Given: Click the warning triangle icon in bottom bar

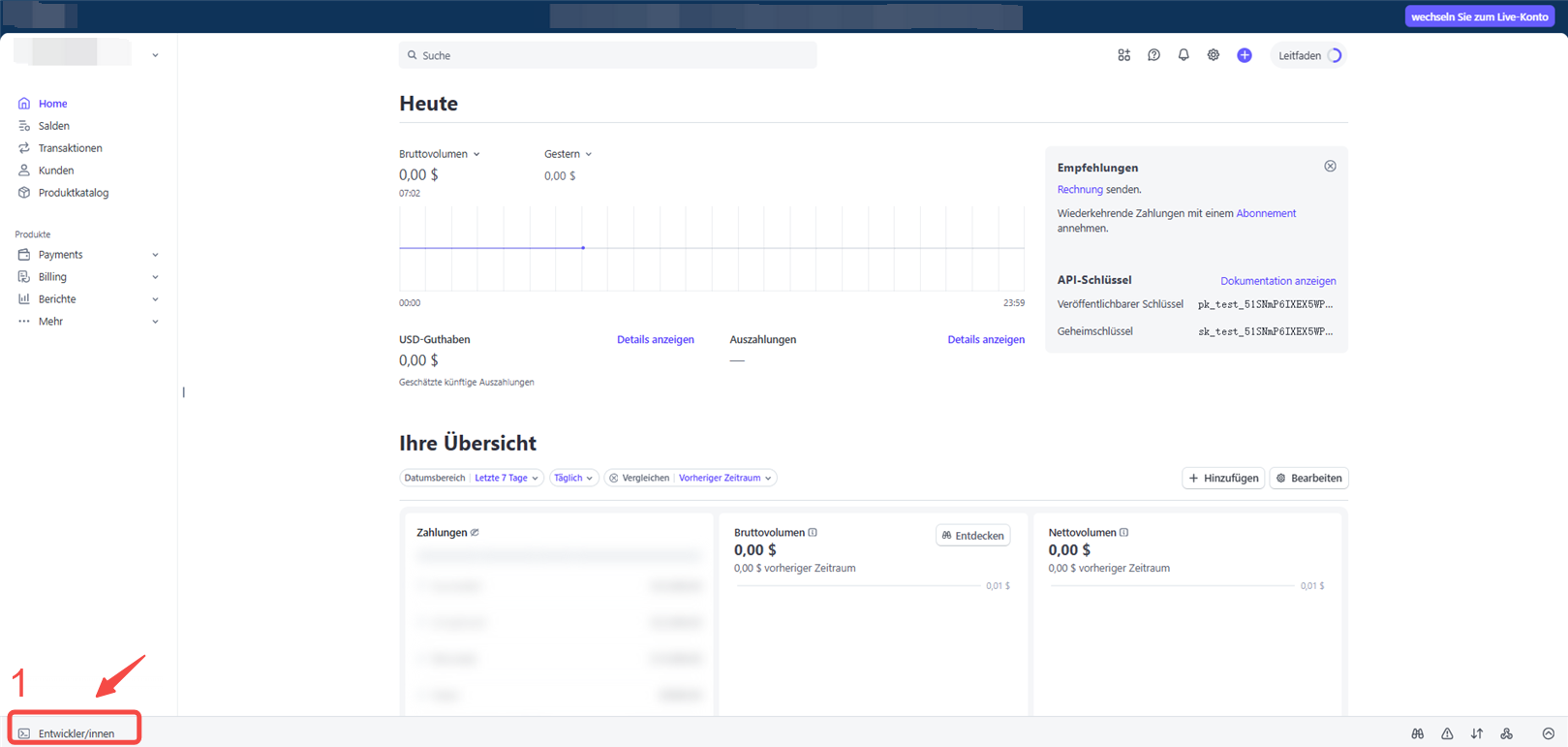Looking at the screenshot, I should (1447, 733).
